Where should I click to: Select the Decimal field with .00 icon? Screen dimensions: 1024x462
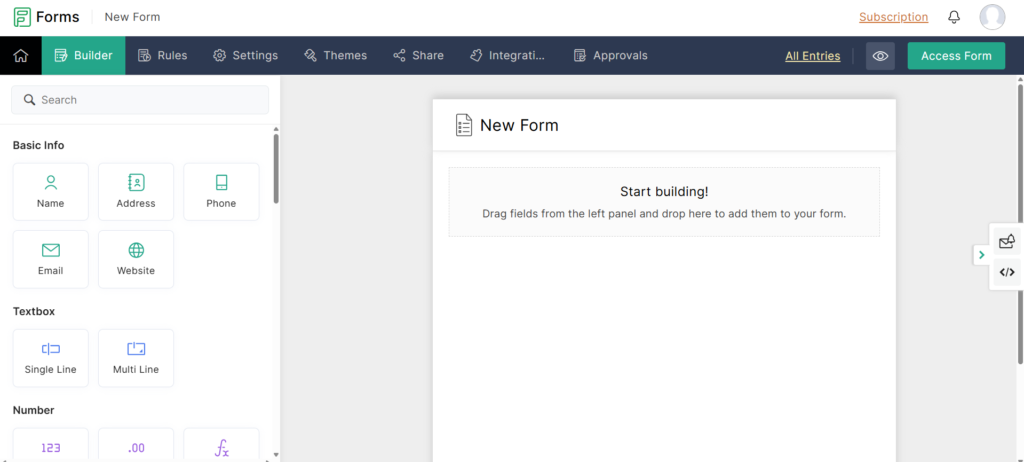[136, 446]
